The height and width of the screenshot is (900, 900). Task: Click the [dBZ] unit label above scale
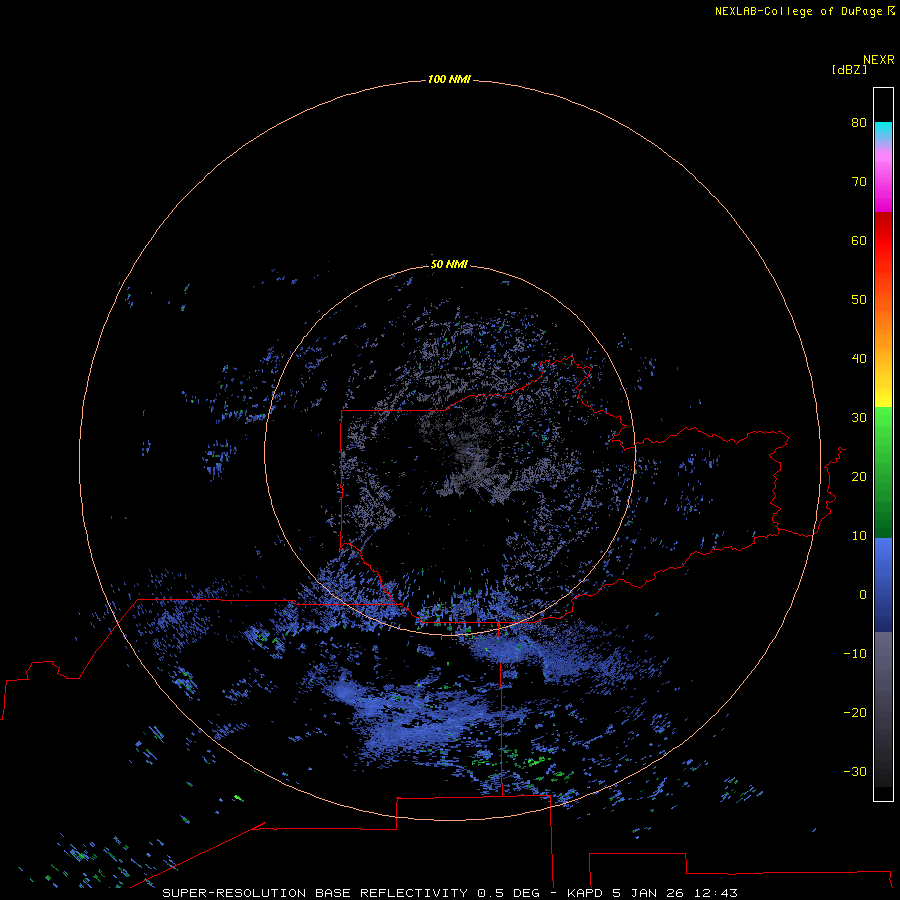tap(849, 70)
